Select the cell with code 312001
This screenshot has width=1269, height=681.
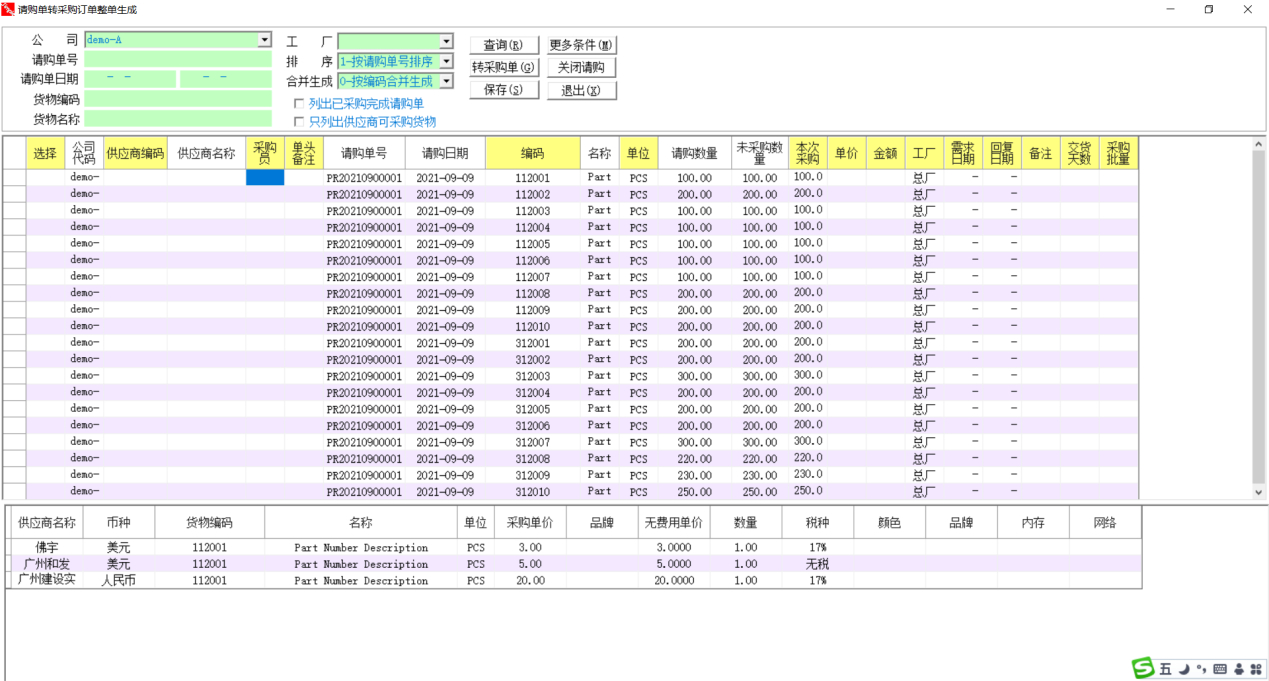click(x=533, y=343)
